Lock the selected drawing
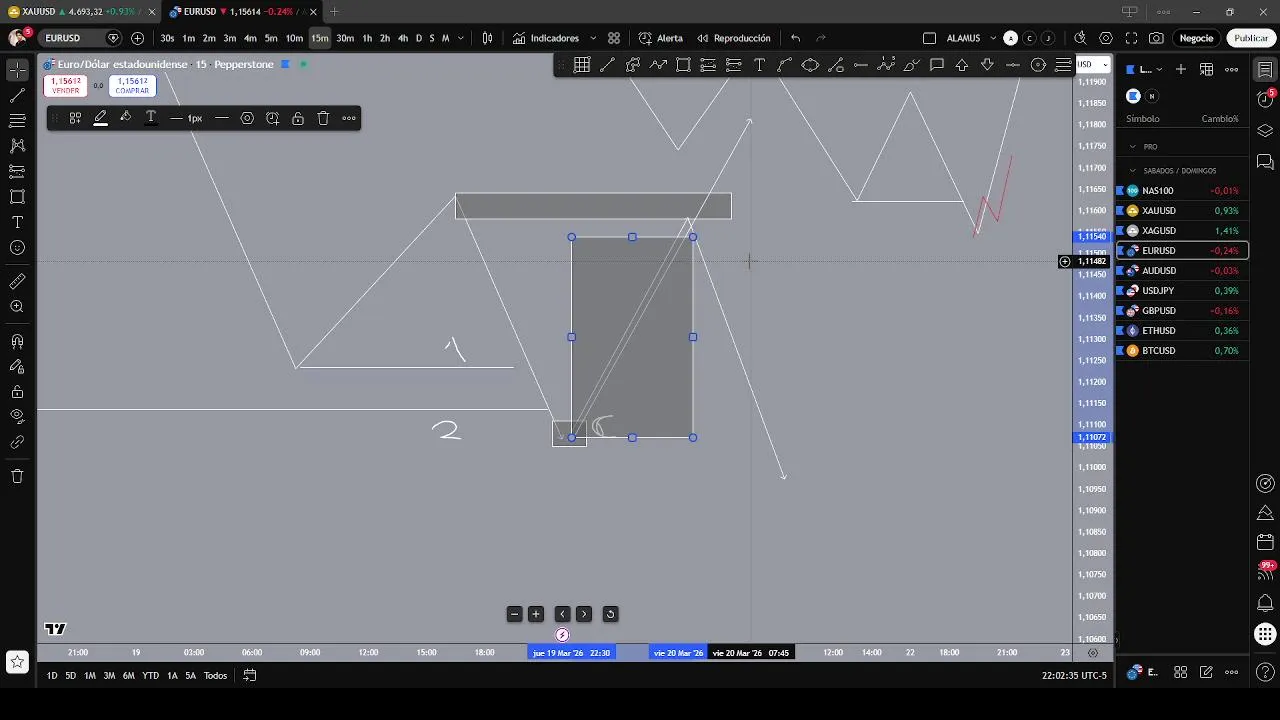Screen dimensions: 1280x720 (x=298, y=118)
